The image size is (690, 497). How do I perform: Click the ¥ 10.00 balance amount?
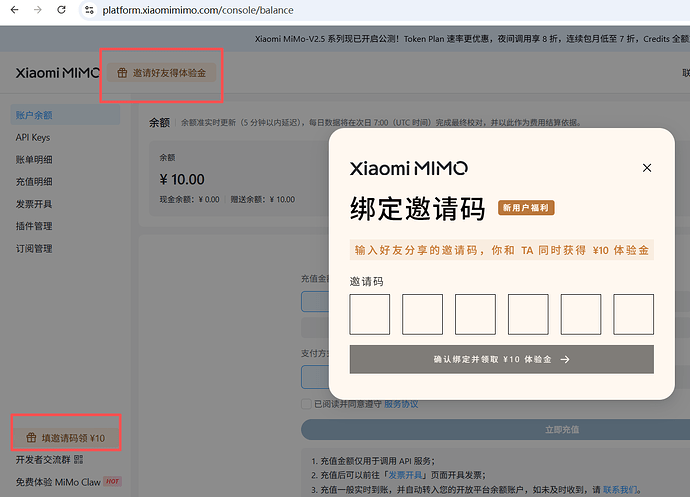coord(182,179)
